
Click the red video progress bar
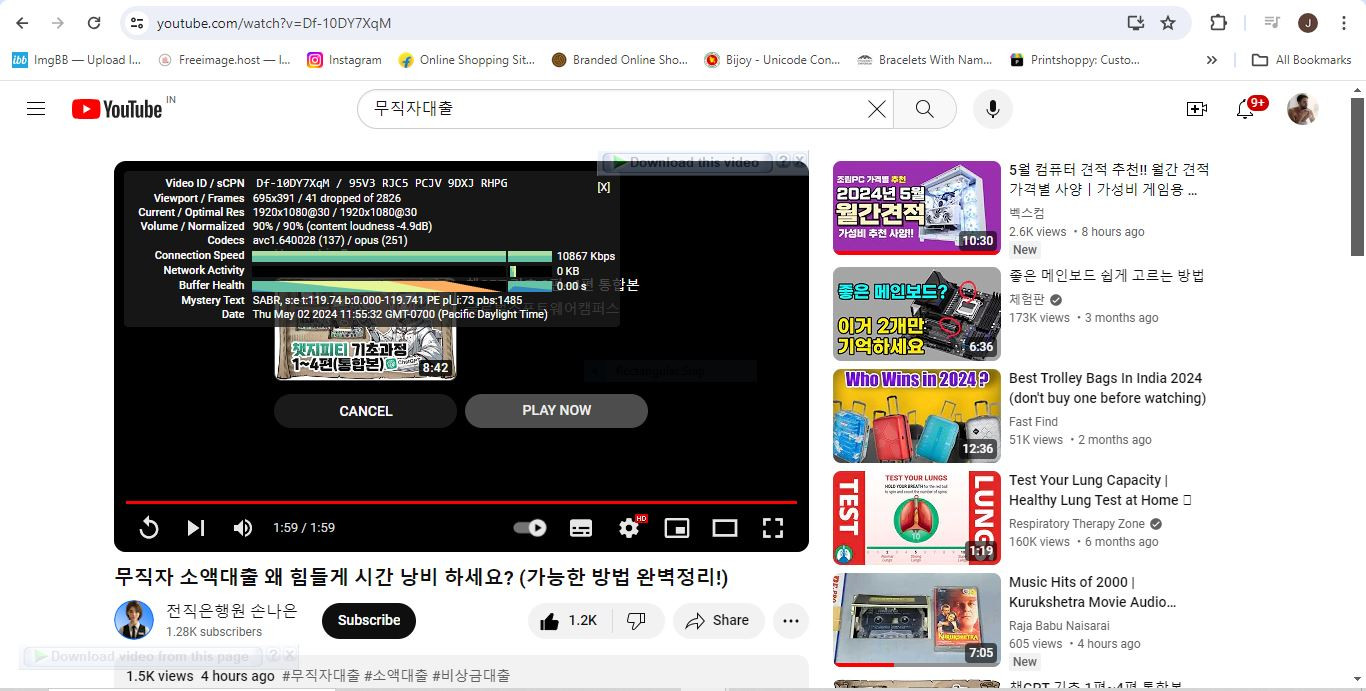coord(461,502)
